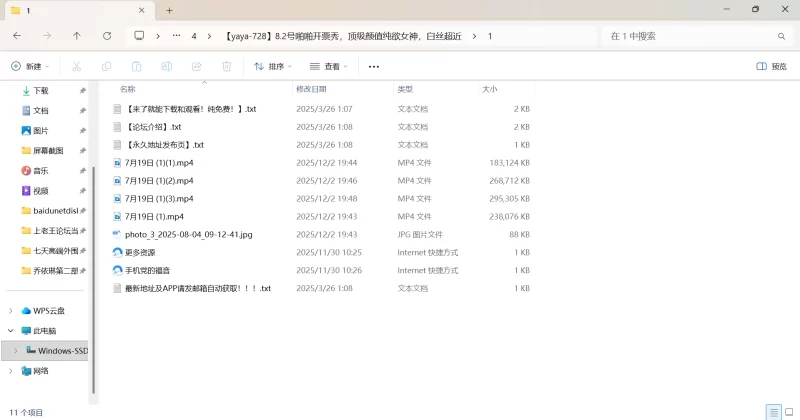Open a new tab with plus icon
Image resolution: width=800 pixels, height=420 pixels.
click(169, 10)
